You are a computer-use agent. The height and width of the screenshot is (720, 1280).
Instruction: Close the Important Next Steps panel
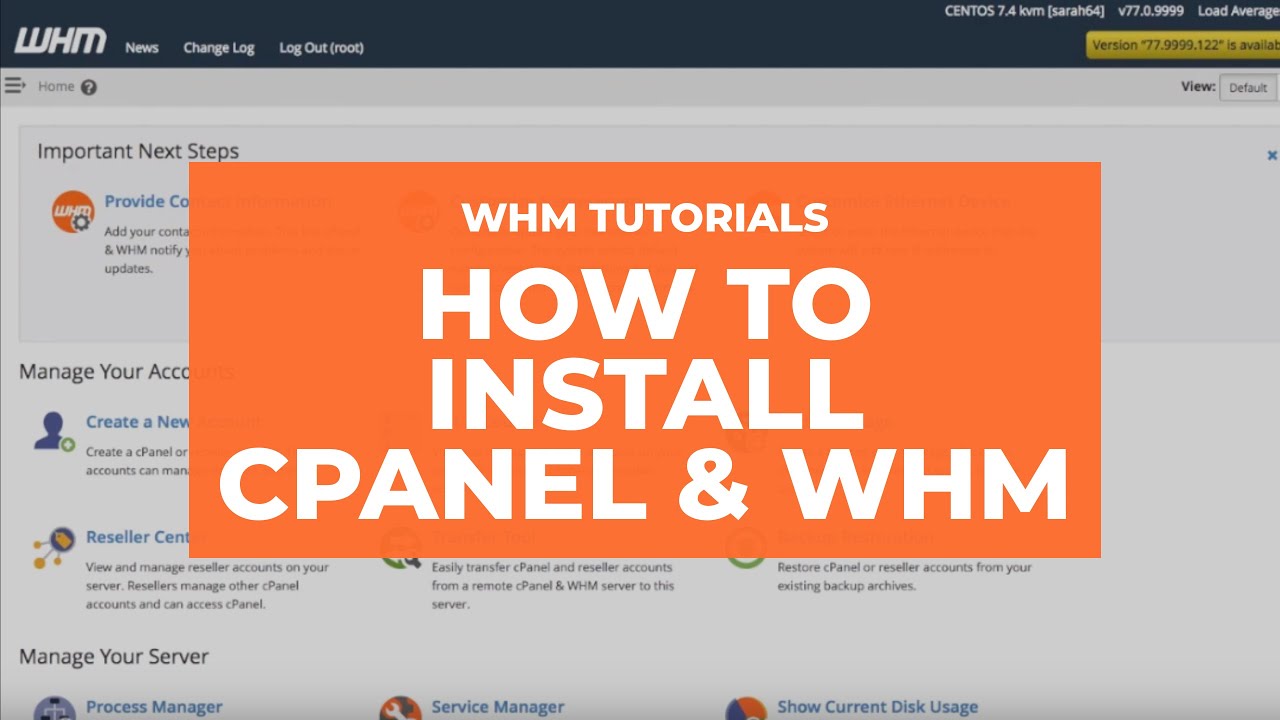pos(1272,155)
